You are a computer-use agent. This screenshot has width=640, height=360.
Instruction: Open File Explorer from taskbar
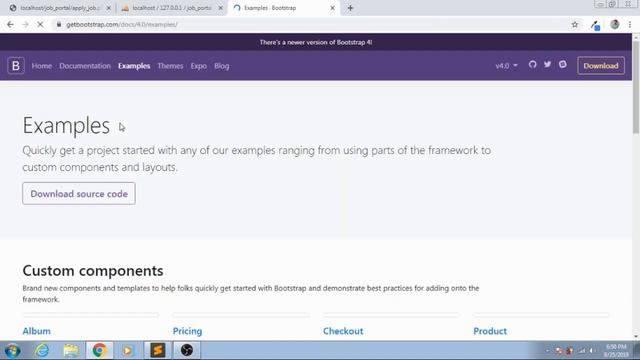click(x=71, y=351)
